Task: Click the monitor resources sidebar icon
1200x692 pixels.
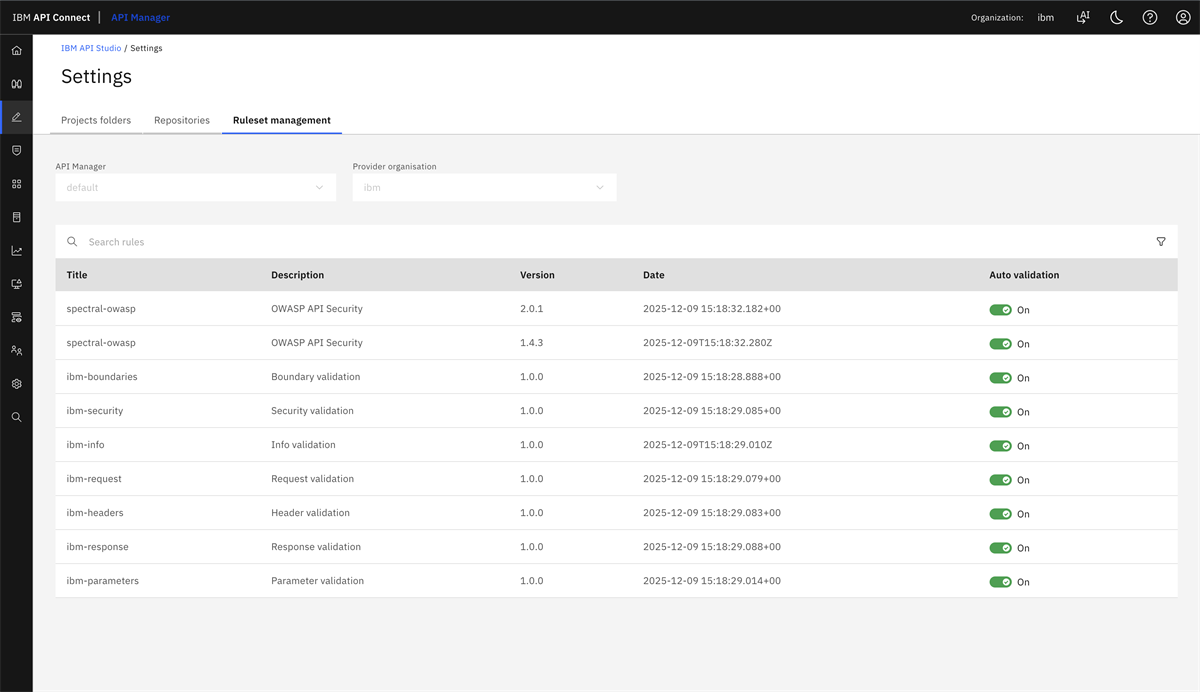Action: pyautogui.click(x=16, y=284)
